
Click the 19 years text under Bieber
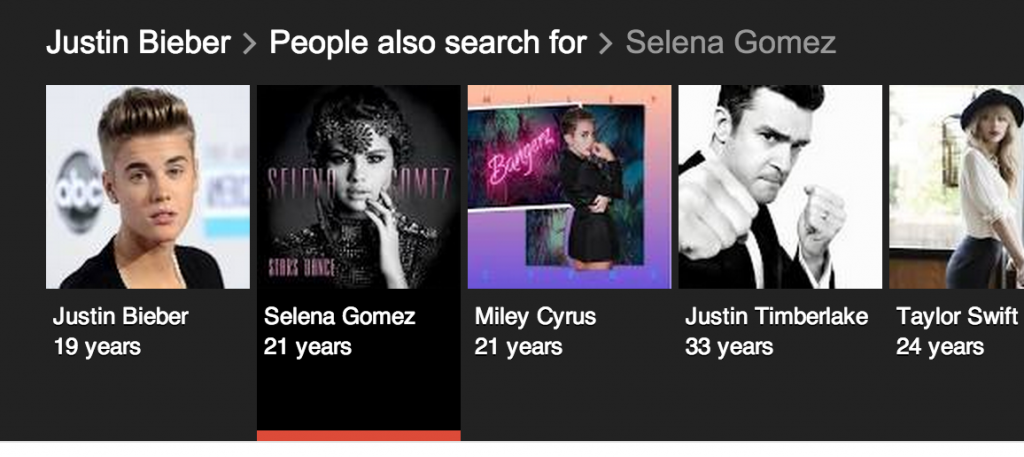pos(97,347)
